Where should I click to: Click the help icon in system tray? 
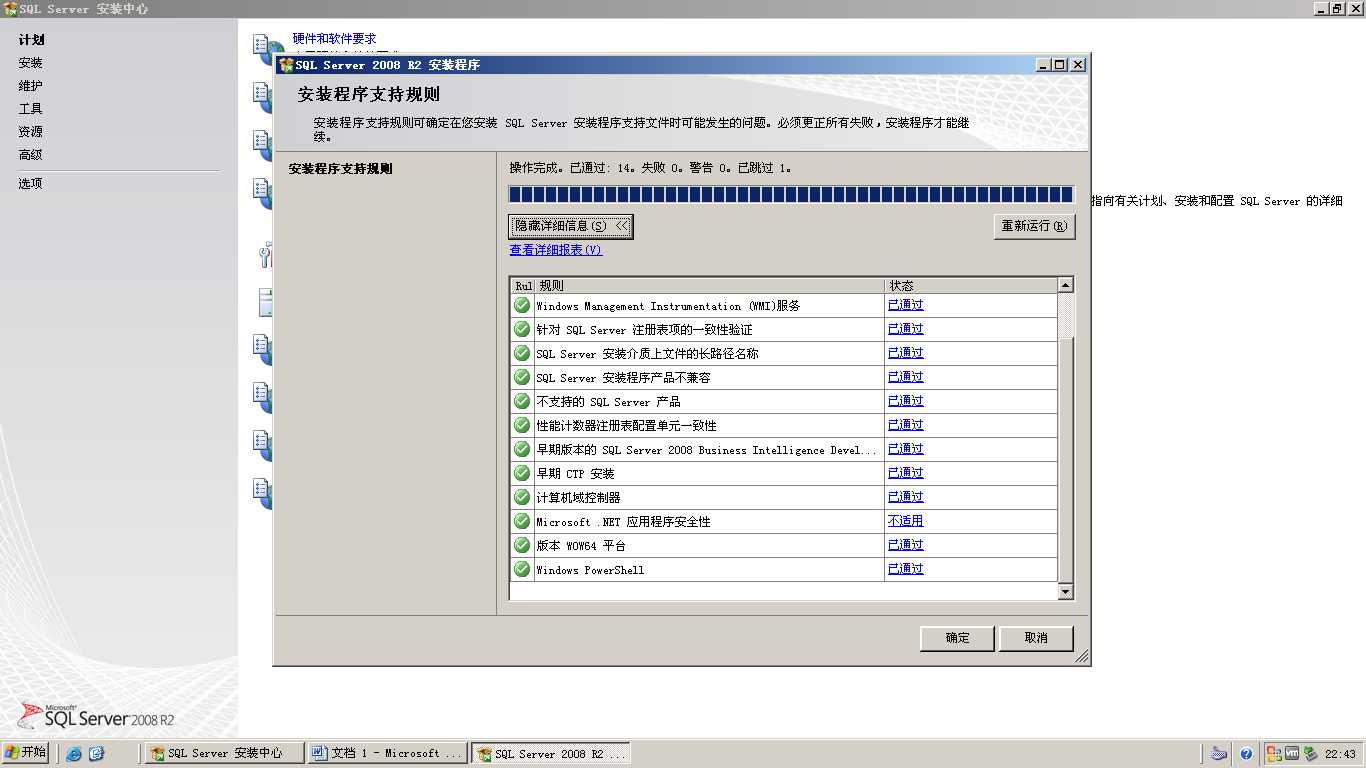pyautogui.click(x=1246, y=754)
